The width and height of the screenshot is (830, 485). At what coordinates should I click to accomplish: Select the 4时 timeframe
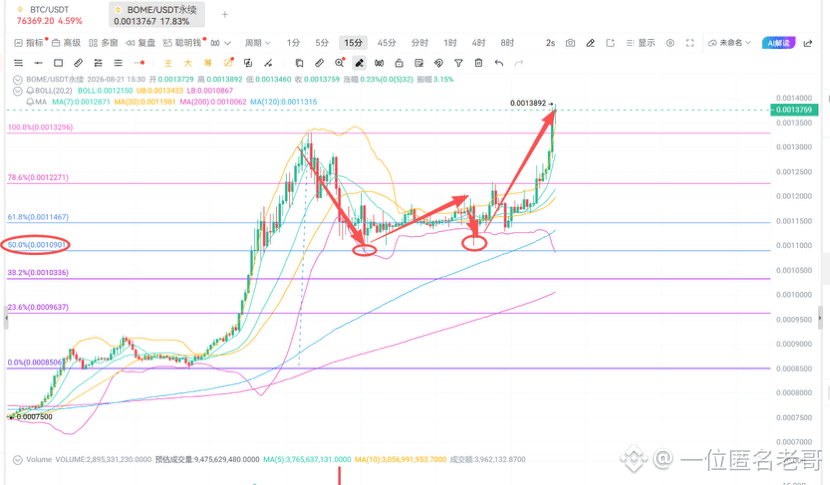479,43
